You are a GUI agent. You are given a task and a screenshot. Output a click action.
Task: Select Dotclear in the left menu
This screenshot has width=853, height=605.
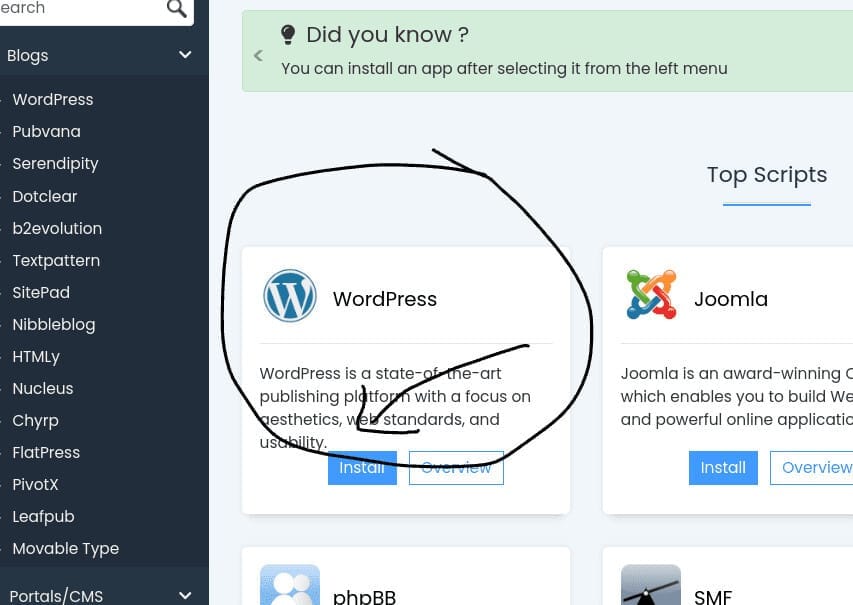[x=45, y=196]
